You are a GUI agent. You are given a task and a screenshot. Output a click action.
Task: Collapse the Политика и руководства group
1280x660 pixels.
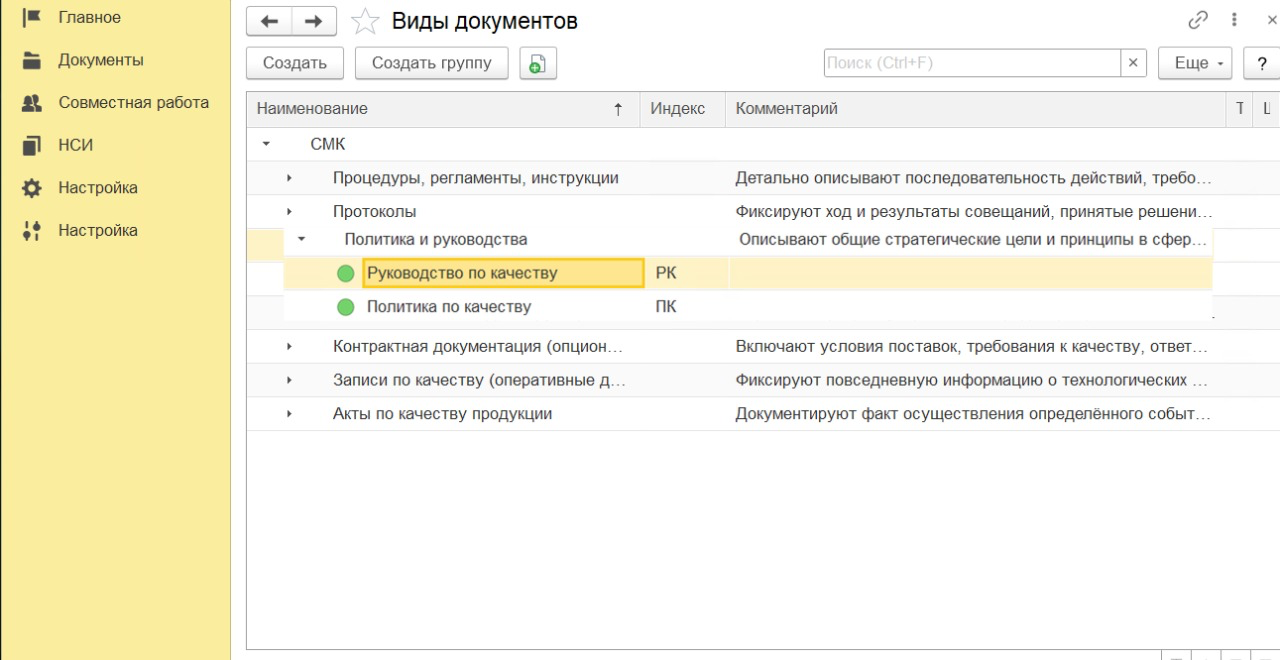point(301,240)
